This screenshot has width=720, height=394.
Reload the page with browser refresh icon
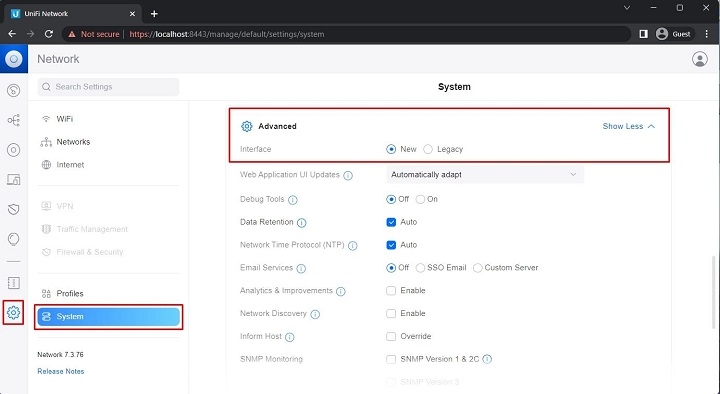[x=49, y=34]
